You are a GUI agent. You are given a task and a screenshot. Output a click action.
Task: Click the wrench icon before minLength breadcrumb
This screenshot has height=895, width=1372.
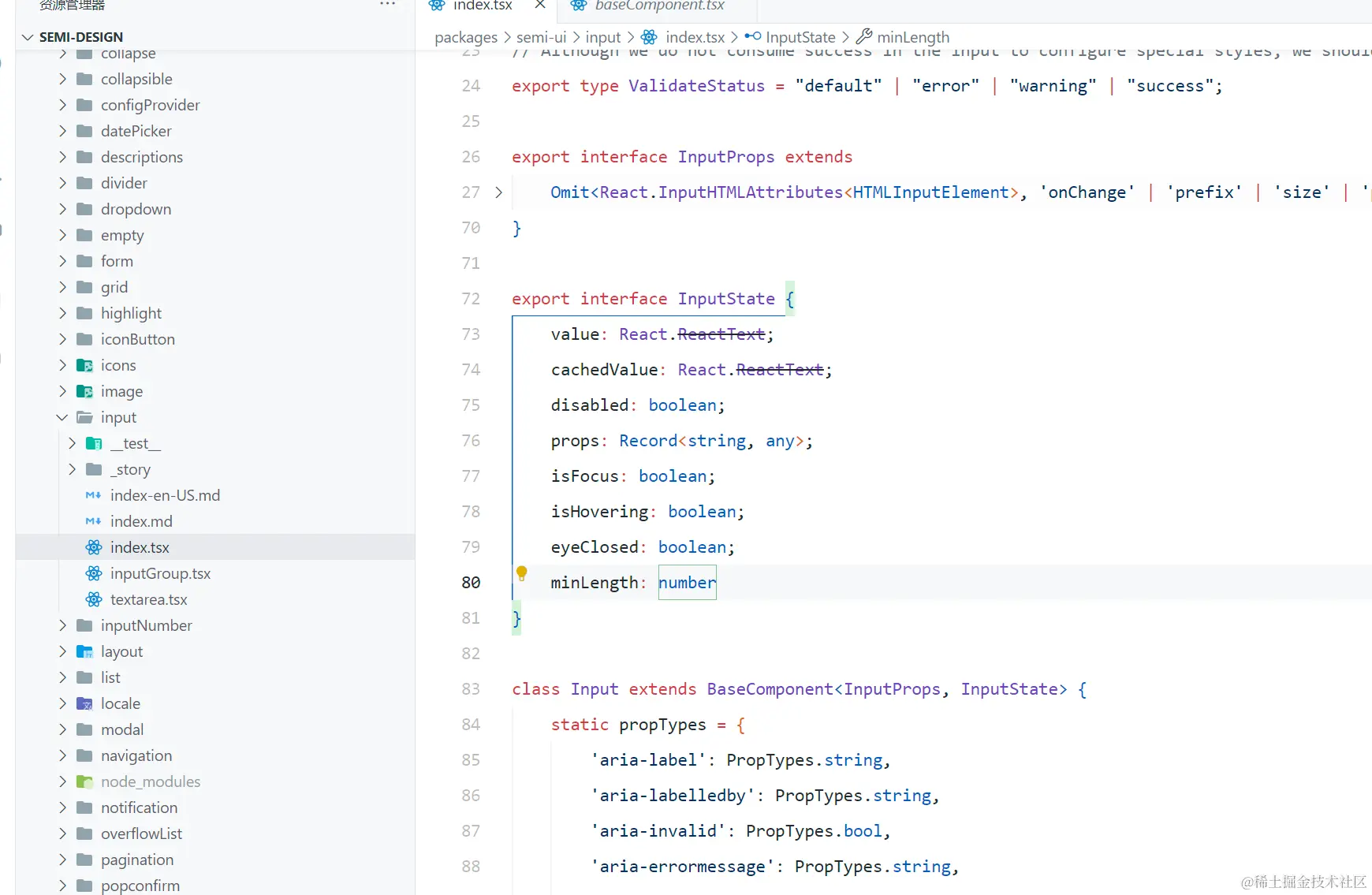click(864, 36)
